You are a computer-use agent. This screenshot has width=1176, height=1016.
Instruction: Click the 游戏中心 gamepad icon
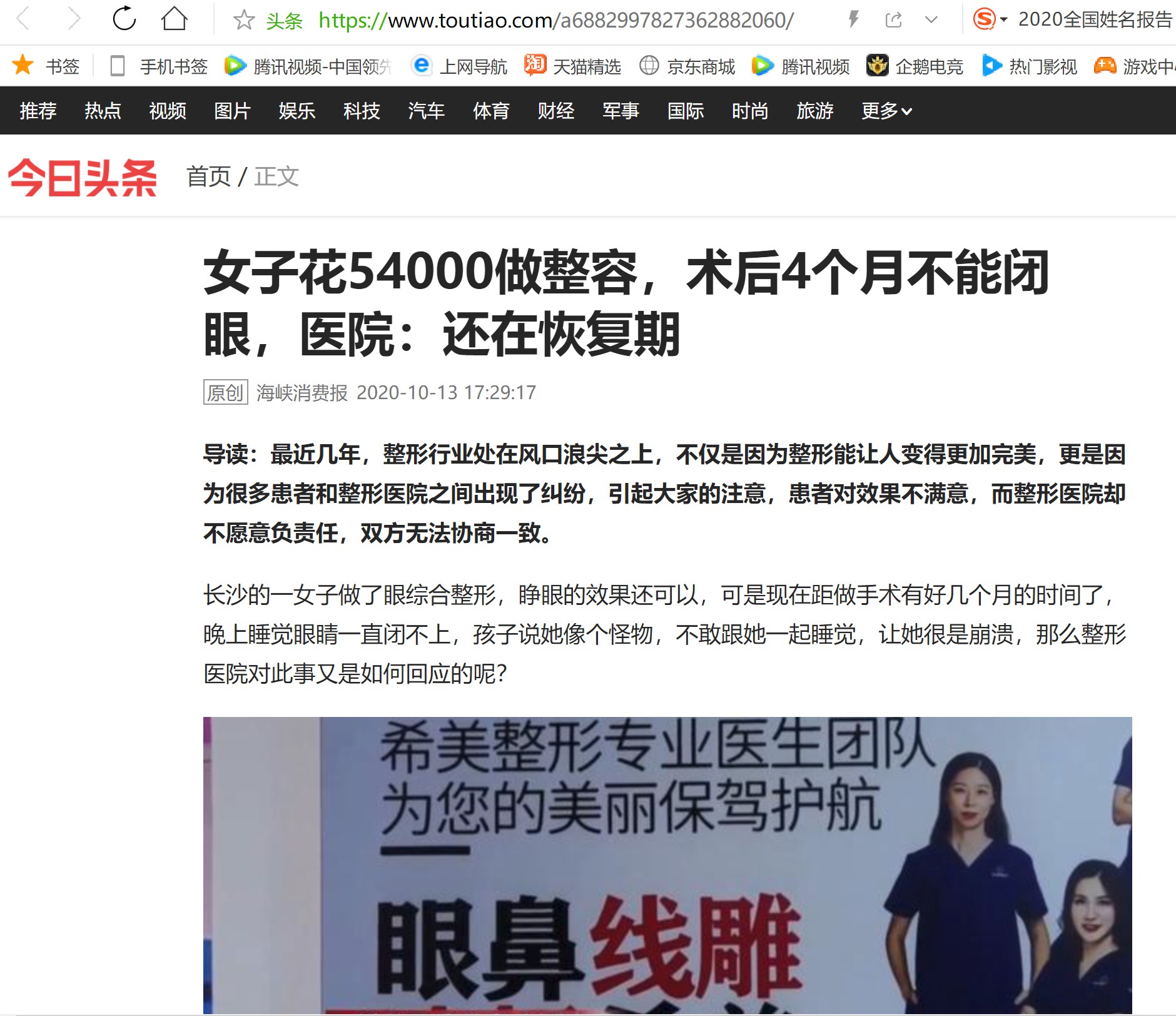[x=1105, y=65]
